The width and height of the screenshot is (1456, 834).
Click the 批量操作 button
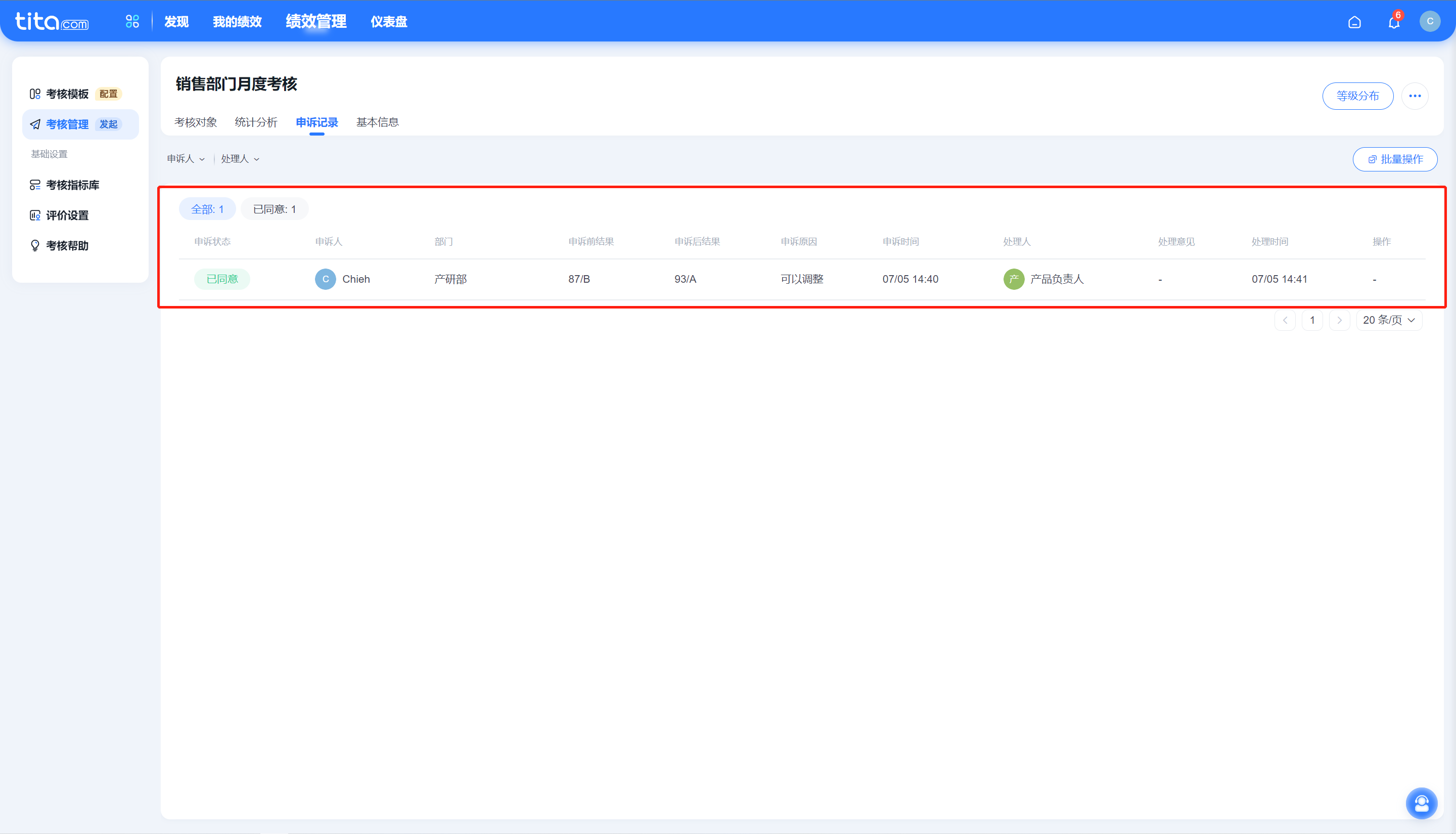1395,159
